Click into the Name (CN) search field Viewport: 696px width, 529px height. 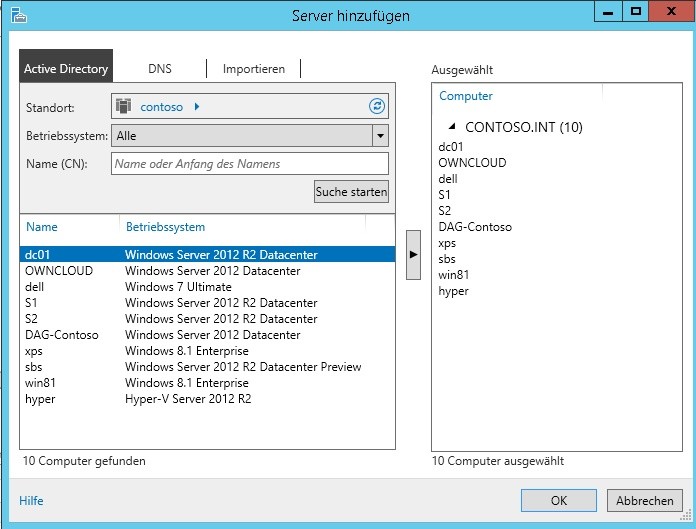250,164
